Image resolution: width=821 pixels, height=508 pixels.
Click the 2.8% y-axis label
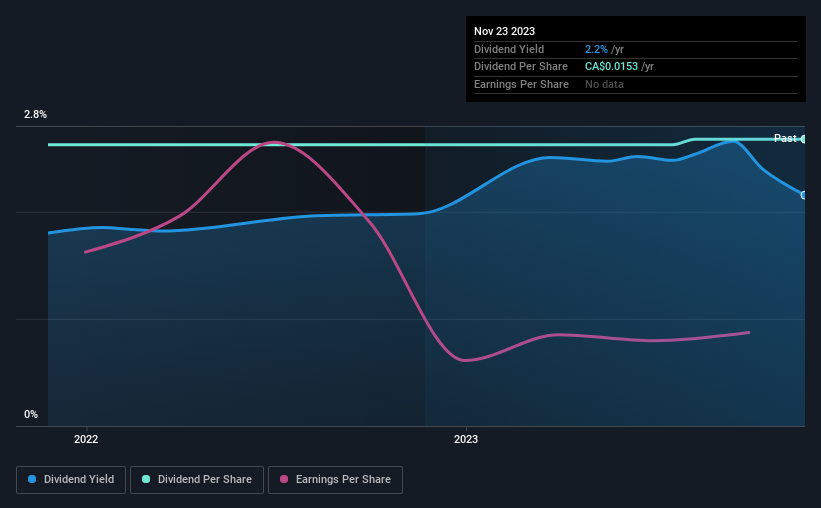coord(35,115)
